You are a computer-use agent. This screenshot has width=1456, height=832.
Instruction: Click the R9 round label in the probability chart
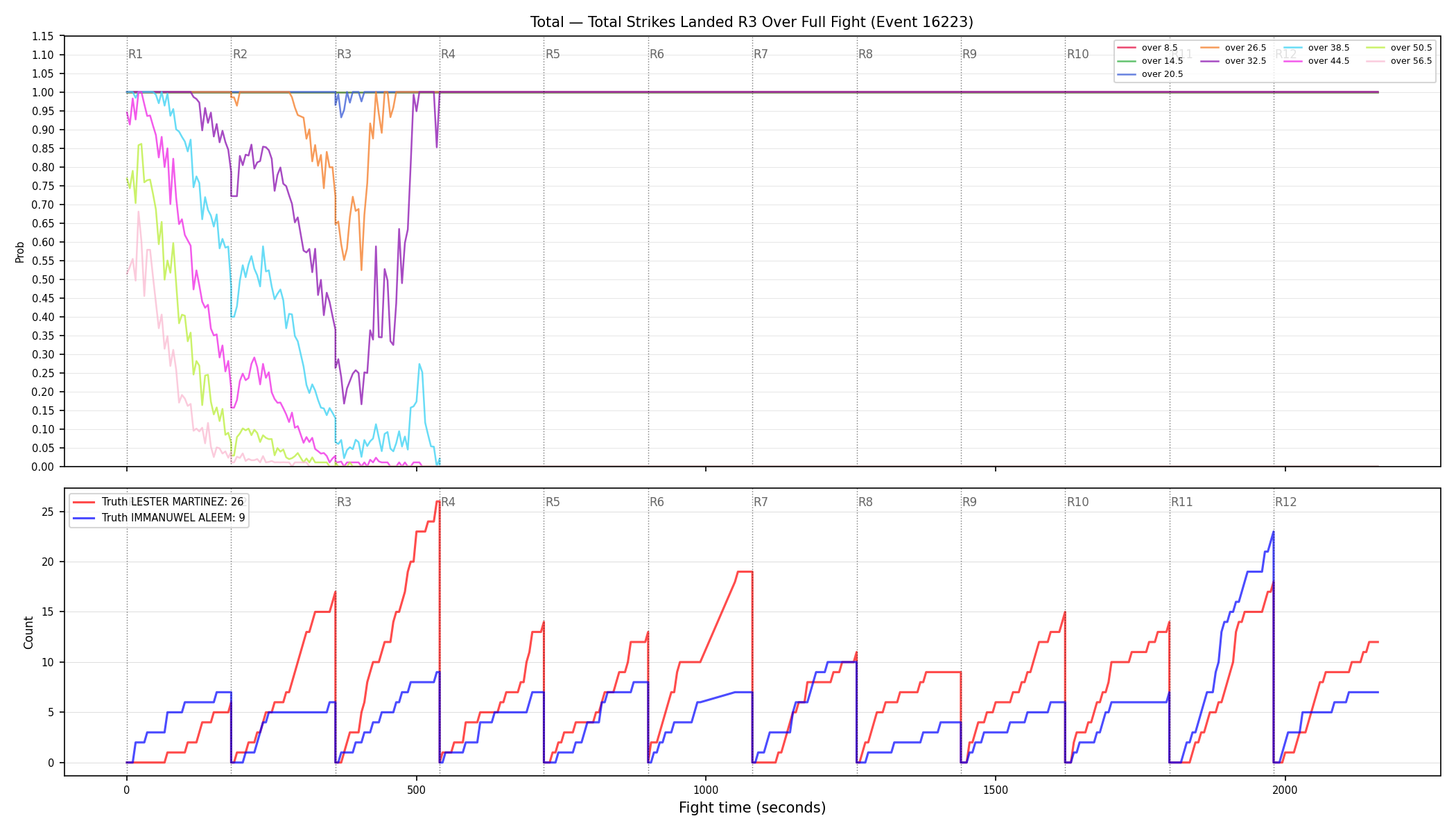coord(970,54)
